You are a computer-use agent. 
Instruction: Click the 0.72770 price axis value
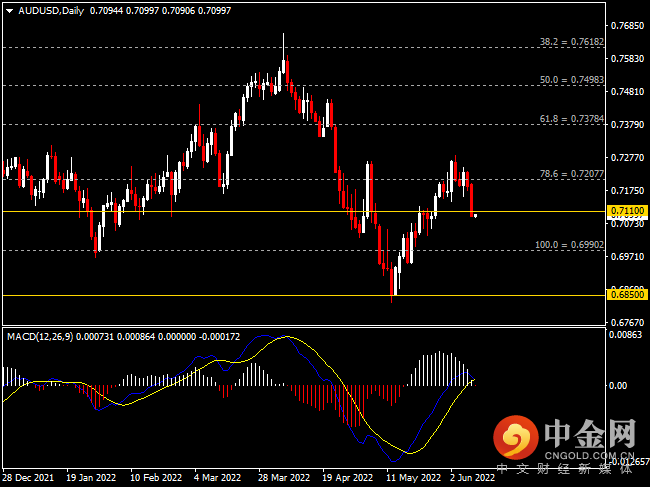[628, 158]
